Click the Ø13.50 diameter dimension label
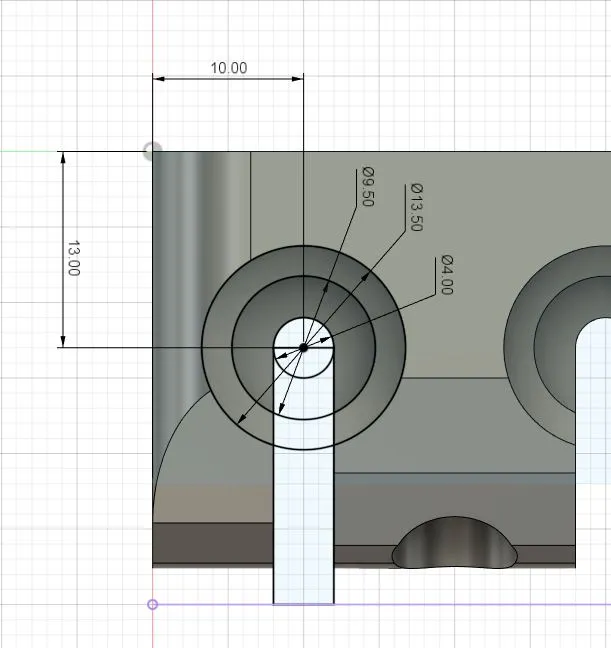The image size is (611, 648). pyautogui.click(x=417, y=207)
